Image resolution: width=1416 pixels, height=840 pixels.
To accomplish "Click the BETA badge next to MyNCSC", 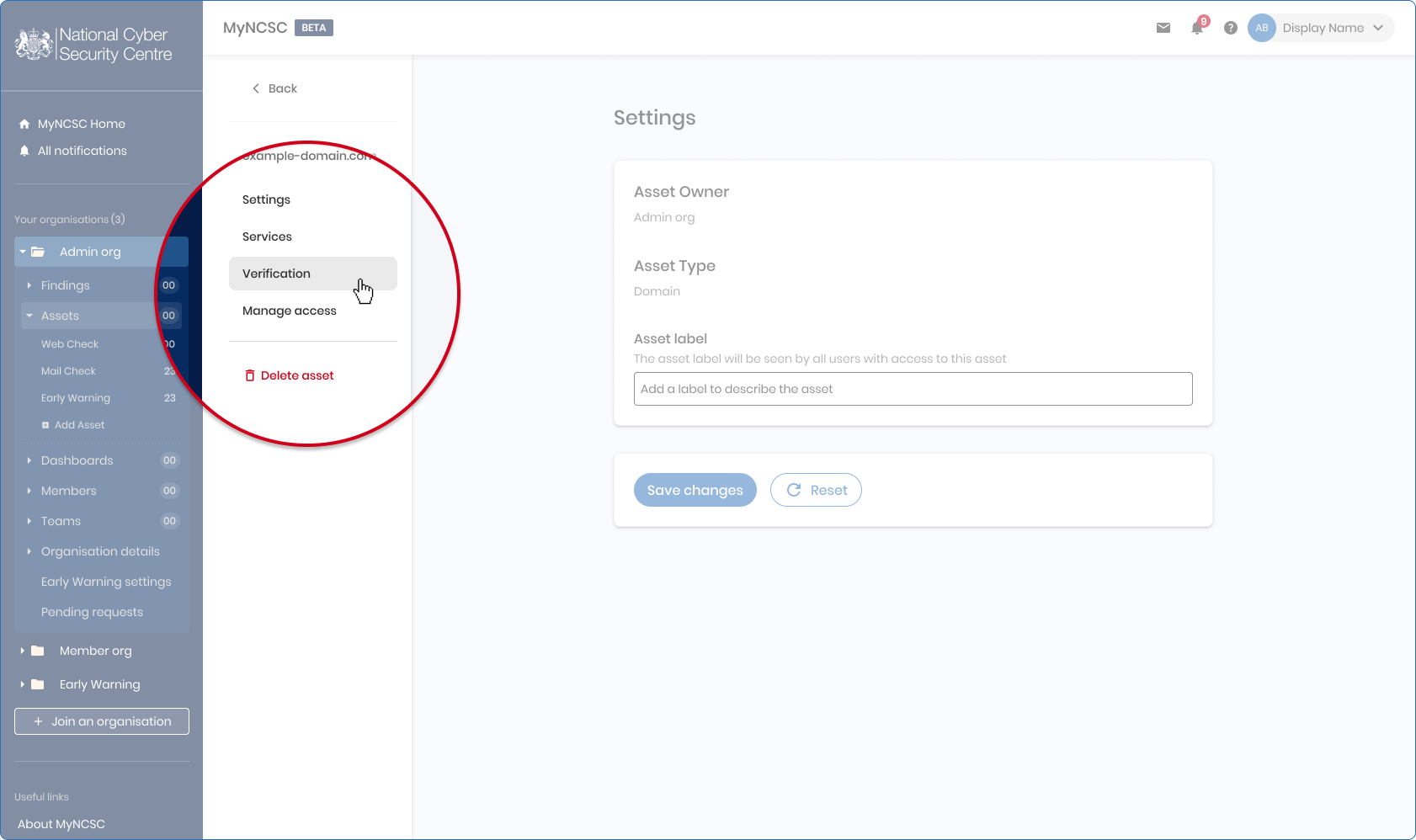I will pyautogui.click(x=314, y=28).
